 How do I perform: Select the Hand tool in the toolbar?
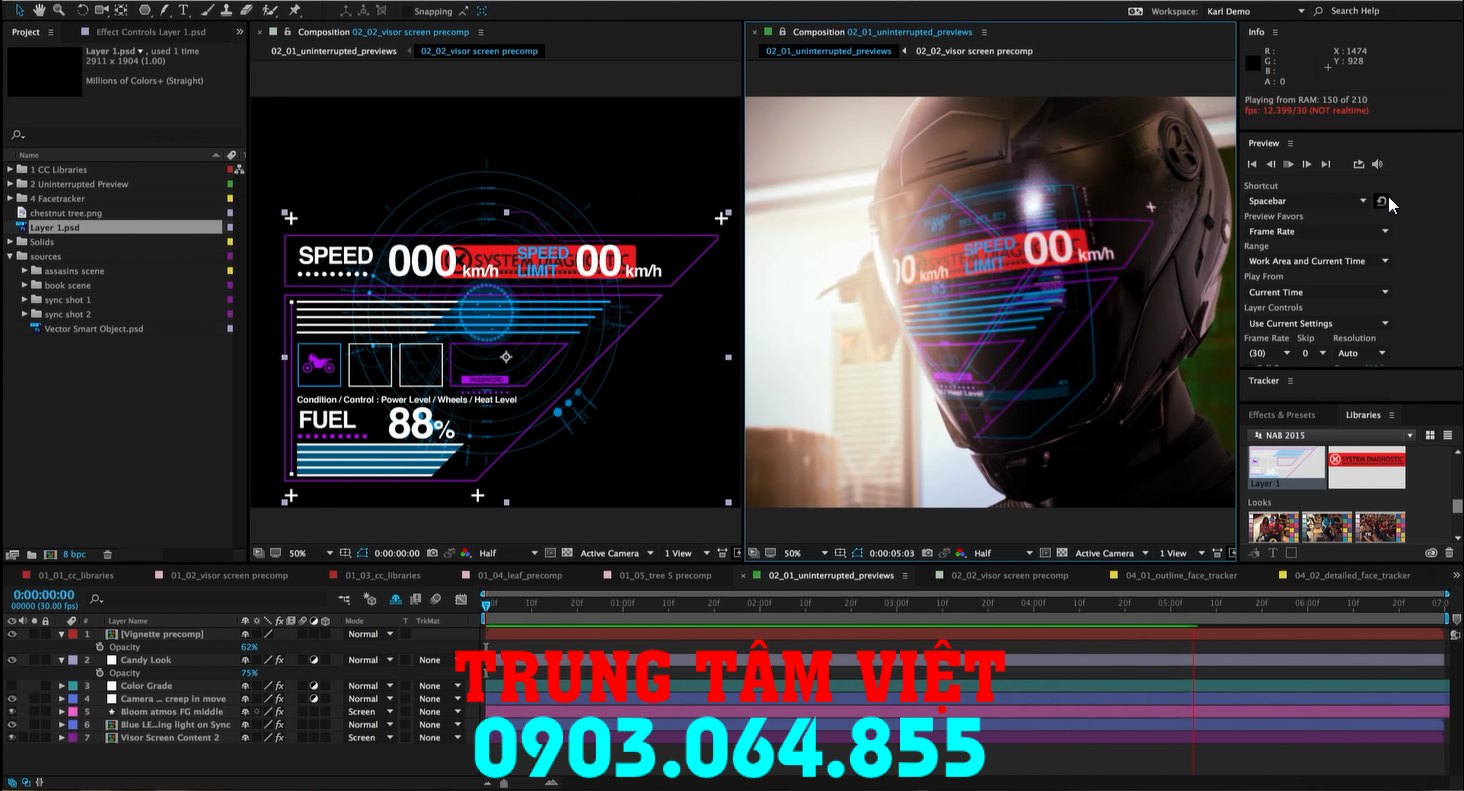coord(39,11)
